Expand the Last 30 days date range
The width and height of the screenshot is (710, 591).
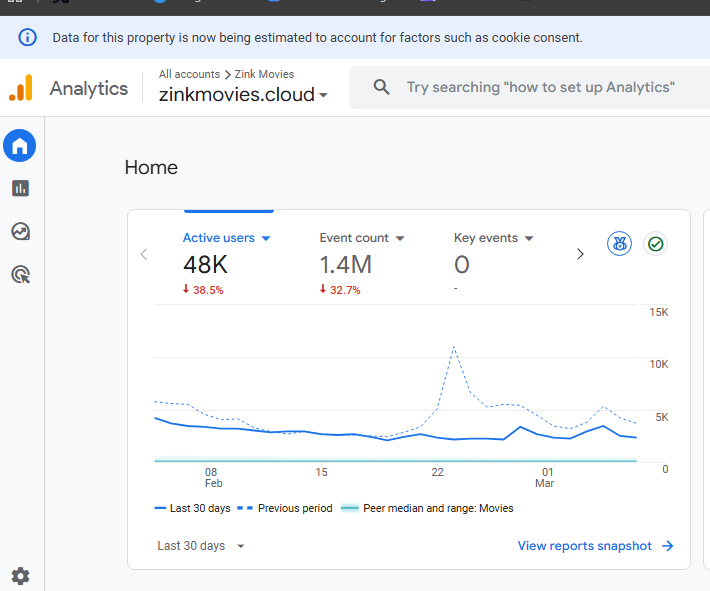click(x=201, y=546)
